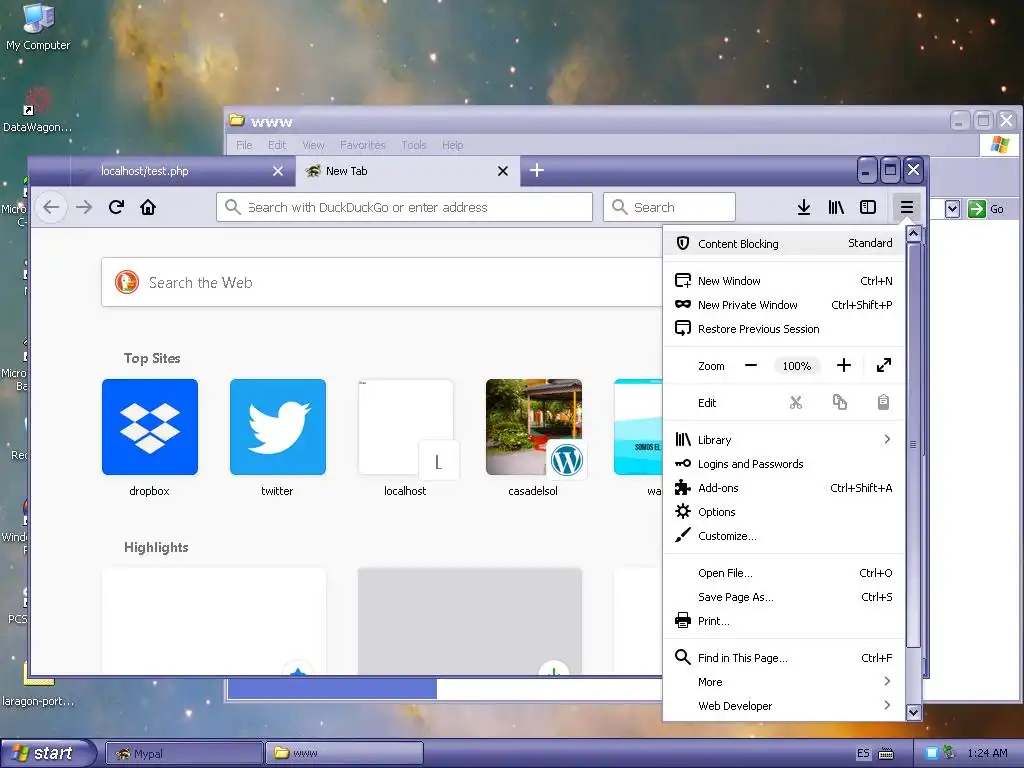Open the home page icon
Screen dimensions: 1024x768
[x=148, y=208]
